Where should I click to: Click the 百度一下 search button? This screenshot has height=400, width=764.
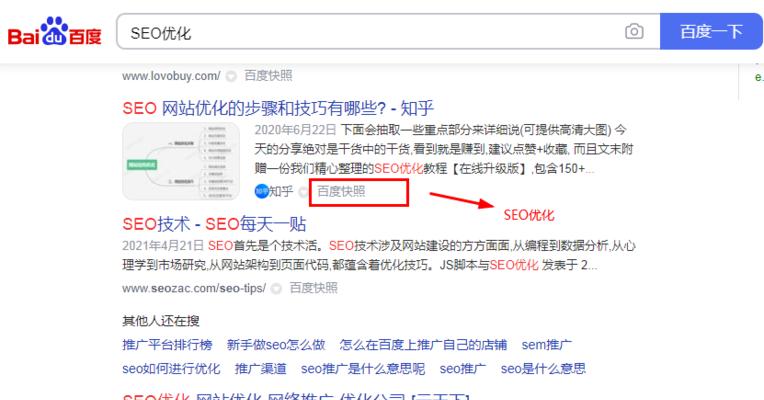tap(711, 32)
